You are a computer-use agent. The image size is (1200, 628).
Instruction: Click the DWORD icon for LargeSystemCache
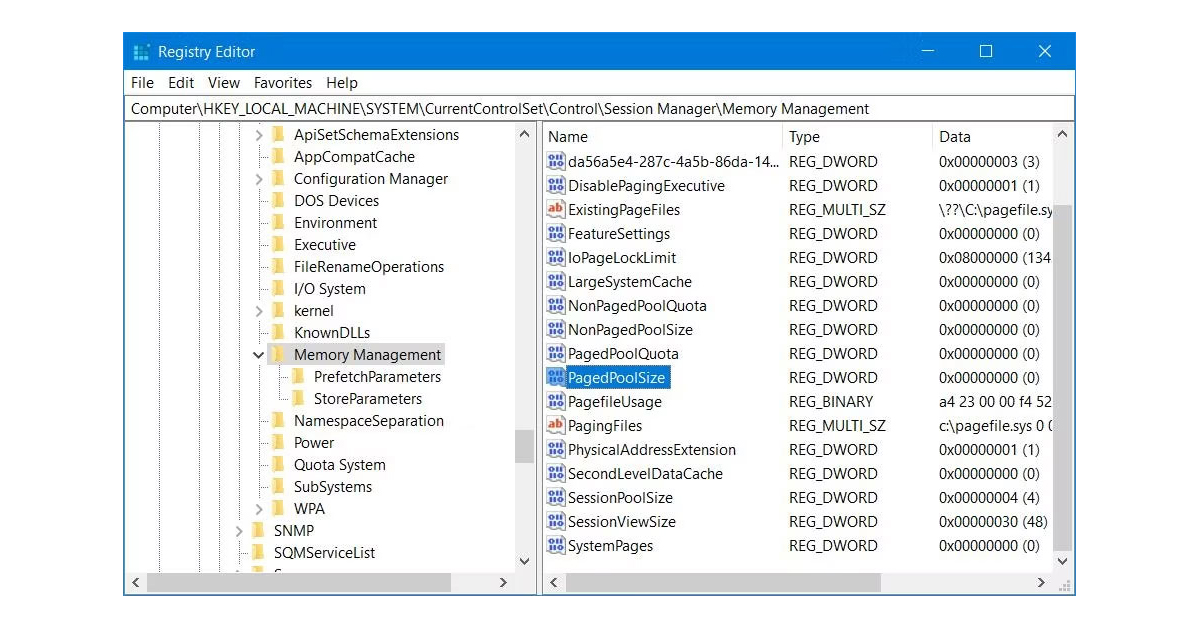[557, 281]
